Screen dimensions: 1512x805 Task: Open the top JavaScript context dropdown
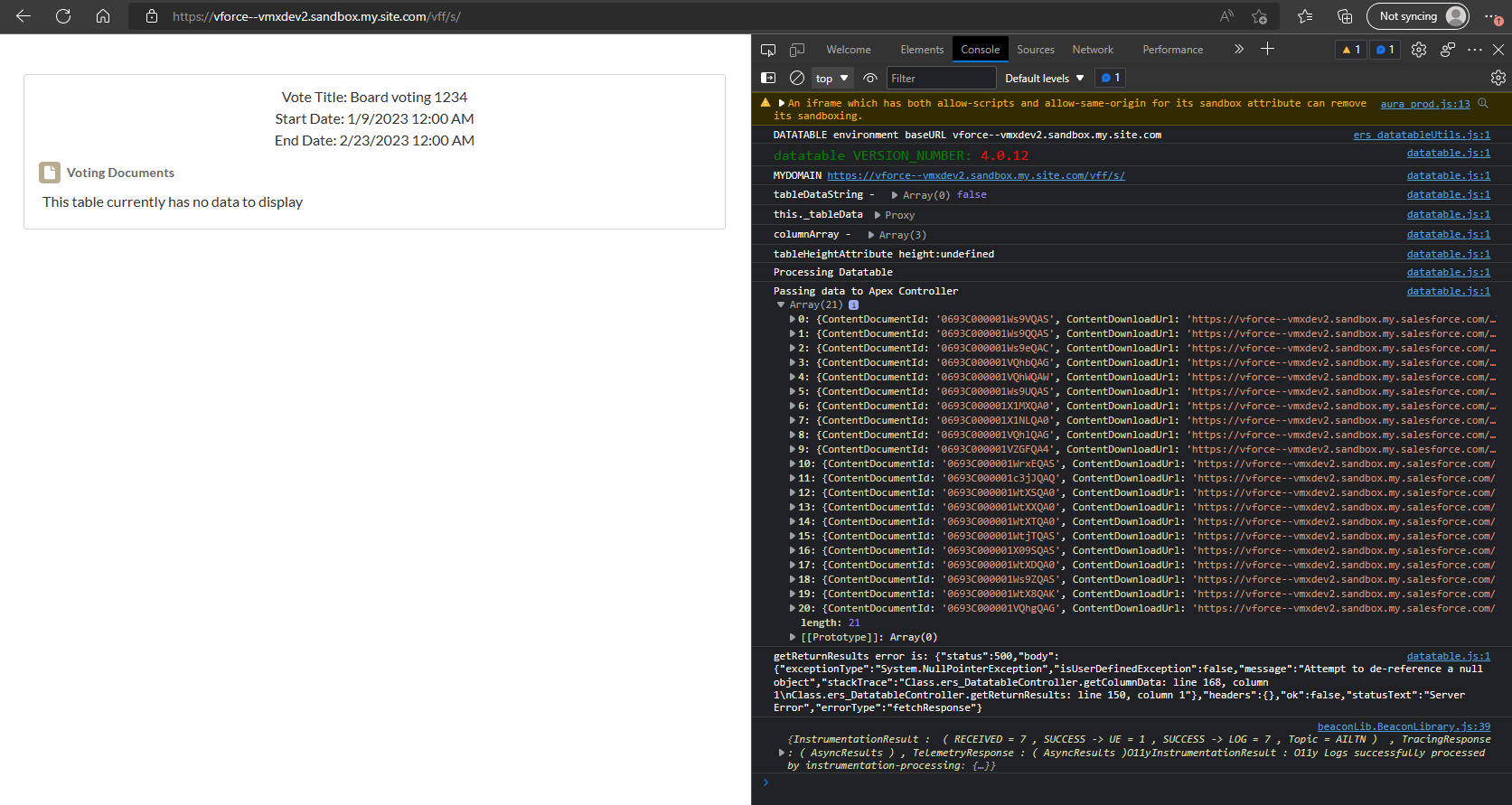click(832, 78)
